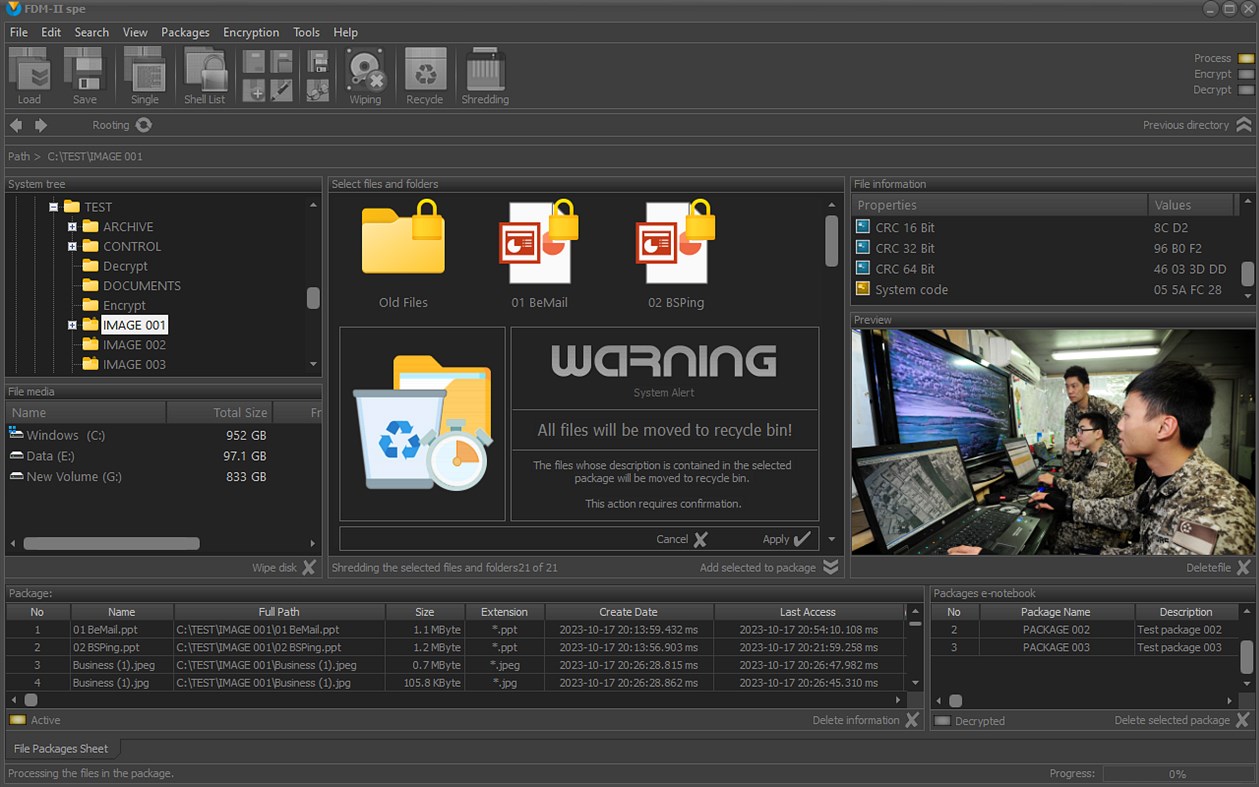Image resolution: width=1259 pixels, height=787 pixels.
Task: Launch the Shredding tool icon
Action: coord(485,70)
